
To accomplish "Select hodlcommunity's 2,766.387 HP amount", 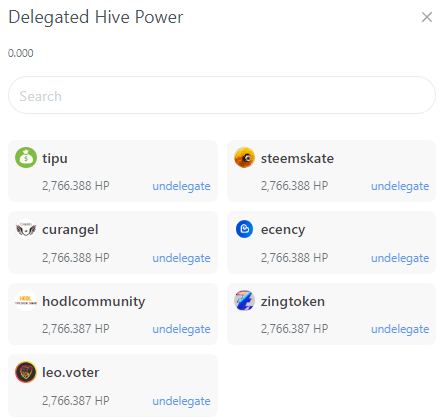I will tap(76, 329).
